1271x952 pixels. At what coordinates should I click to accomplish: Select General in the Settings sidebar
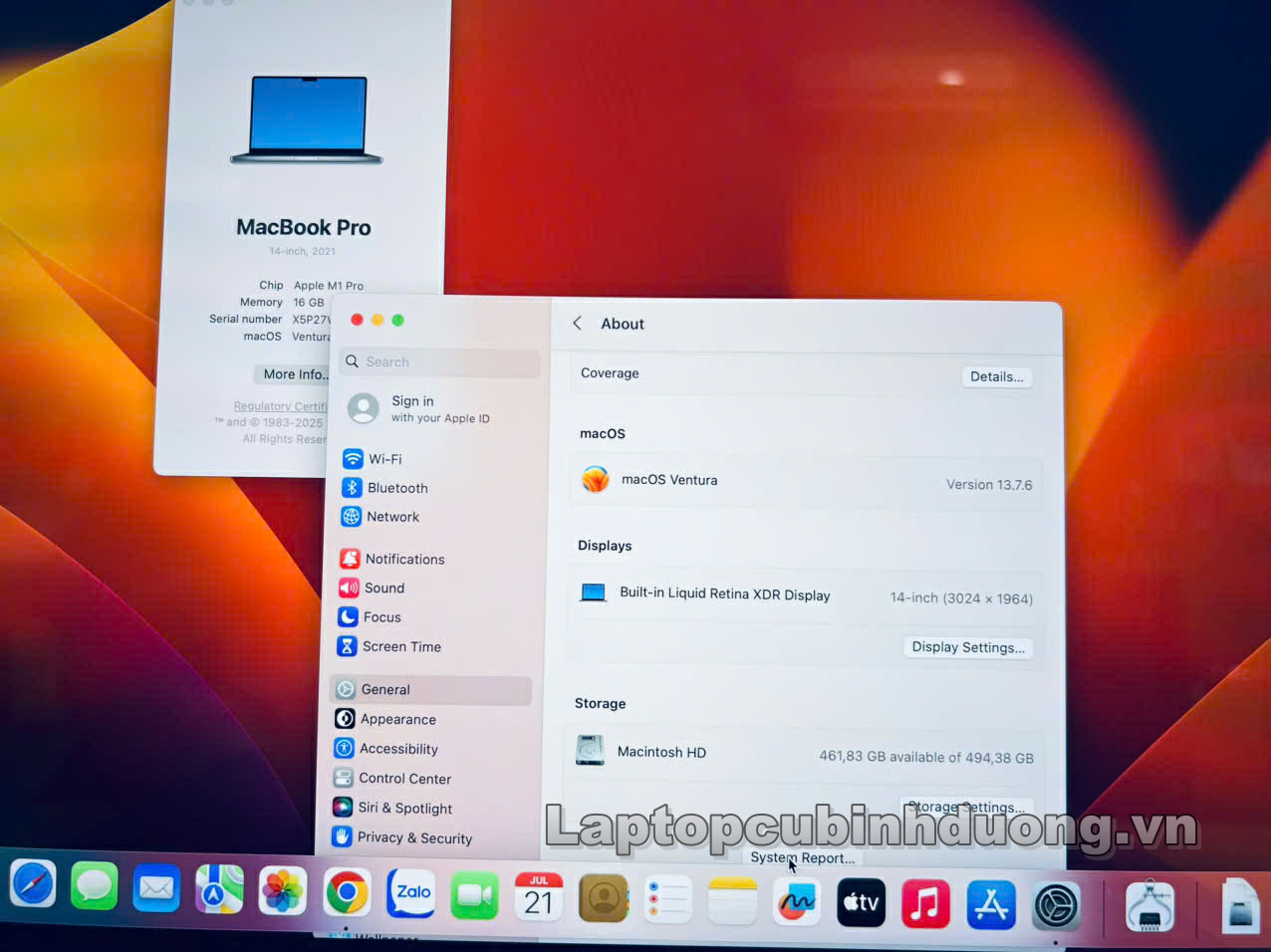pyautogui.click(x=430, y=690)
